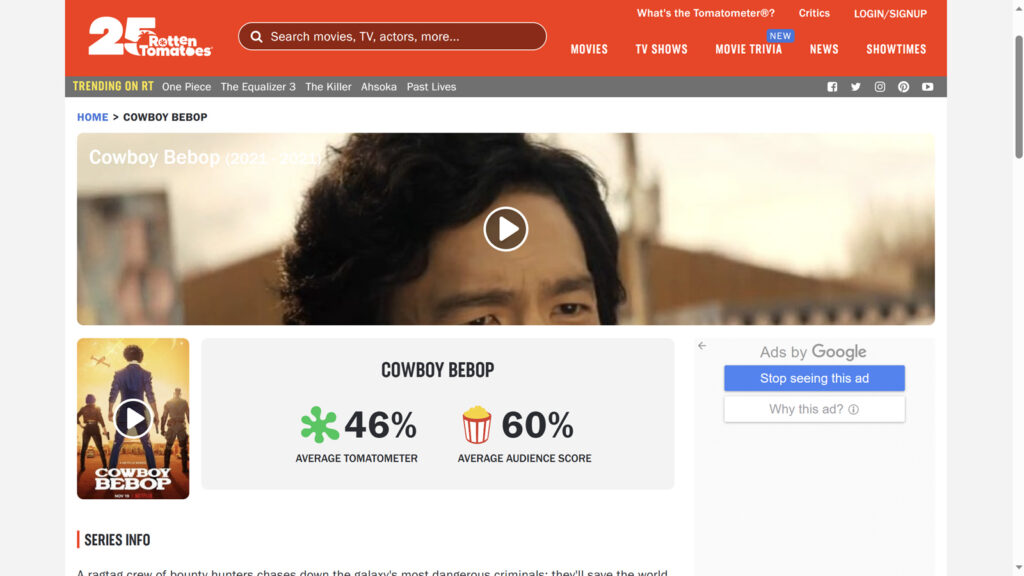Image resolution: width=1024 pixels, height=576 pixels.
Task: Click the Home breadcrumb link
Action: [92, 117]
